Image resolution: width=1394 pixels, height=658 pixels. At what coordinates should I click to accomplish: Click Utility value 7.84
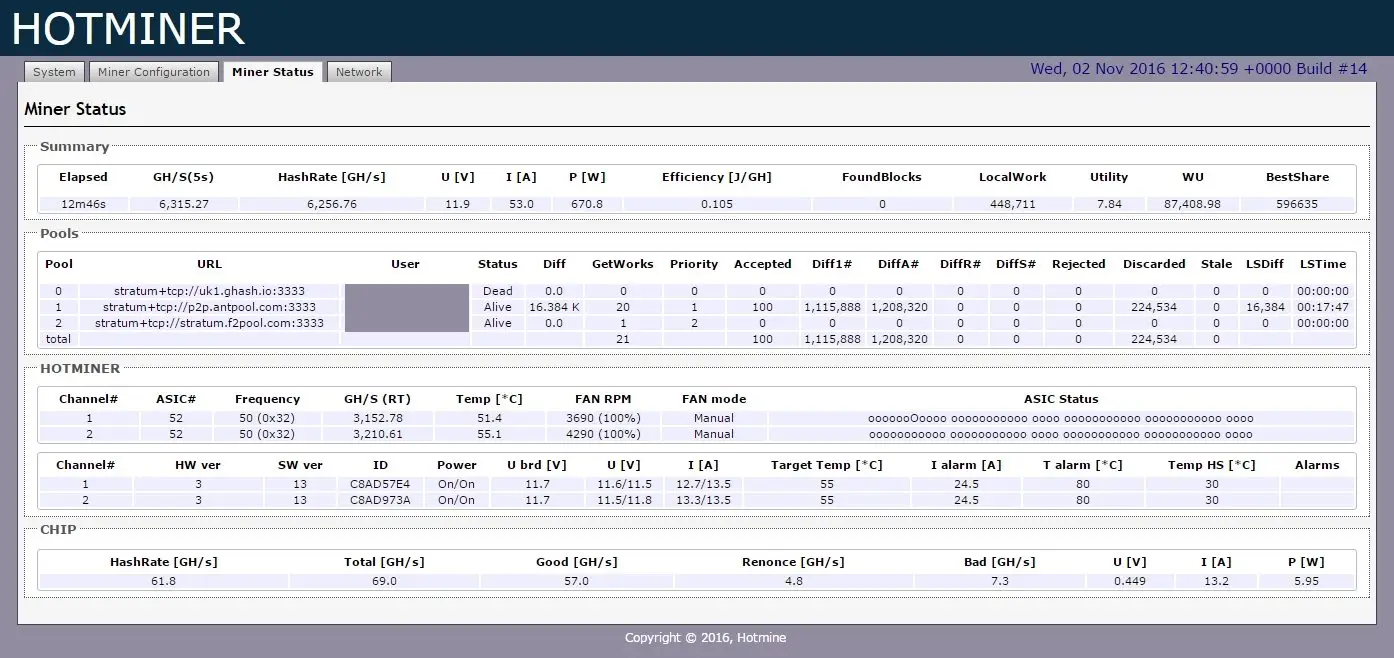[1108, 204]
